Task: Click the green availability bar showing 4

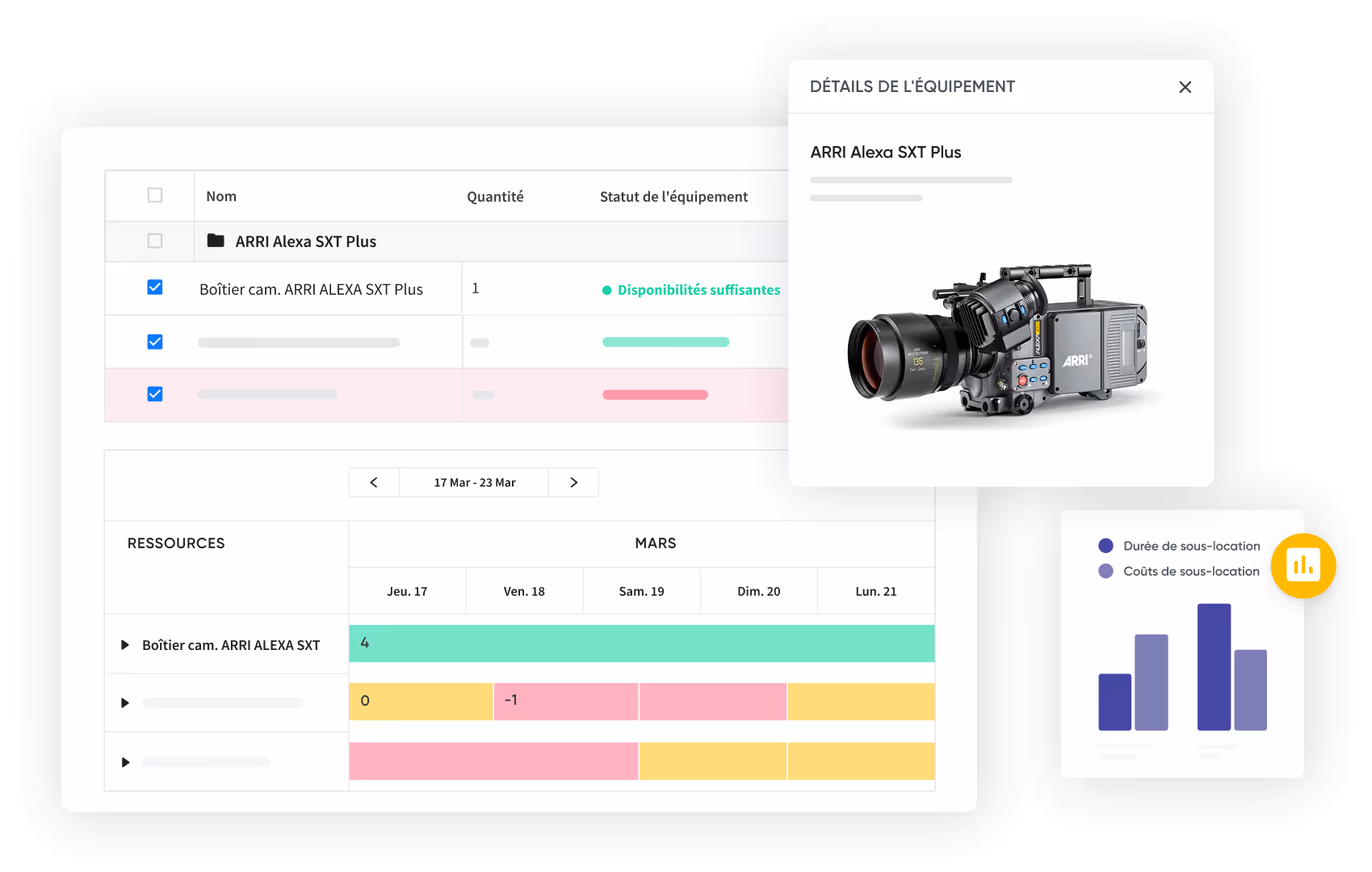Action: click(642, 644)
